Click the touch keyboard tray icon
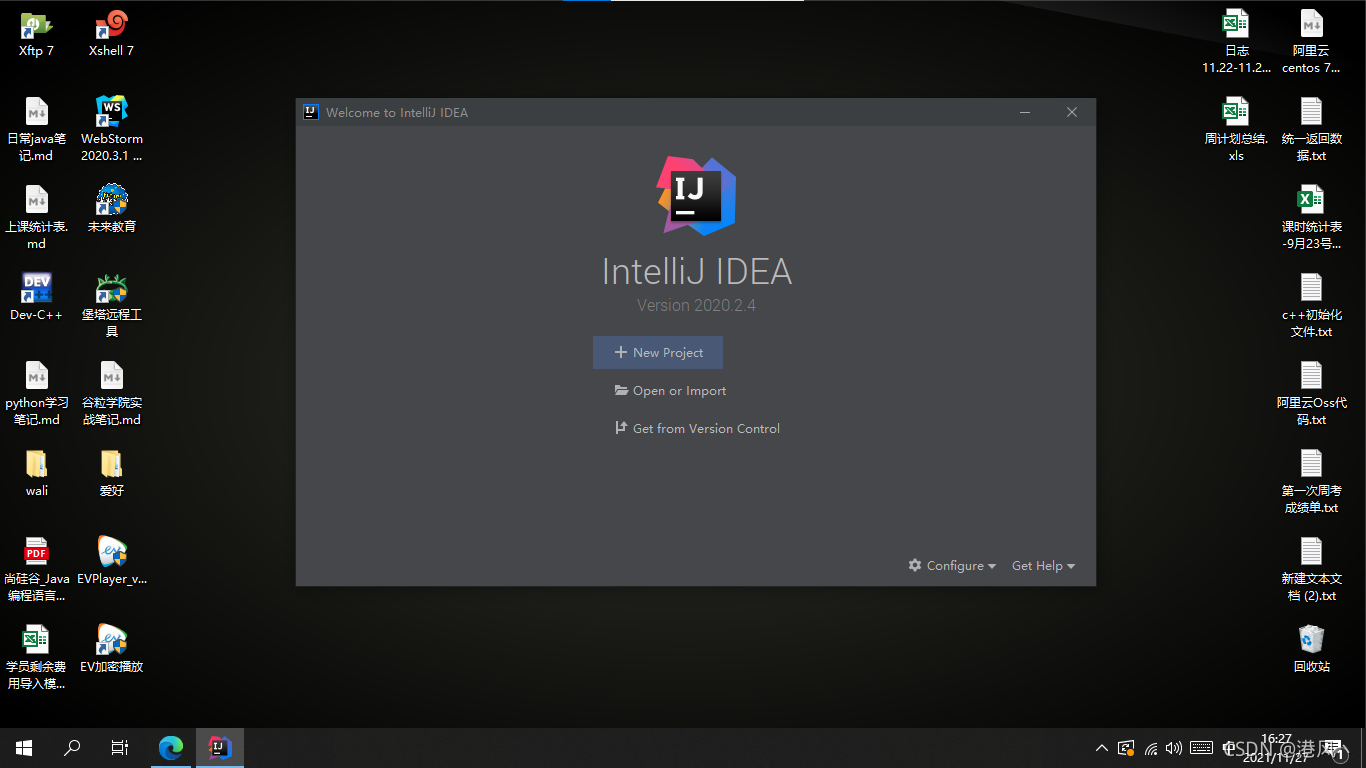 pos(1202,748)
